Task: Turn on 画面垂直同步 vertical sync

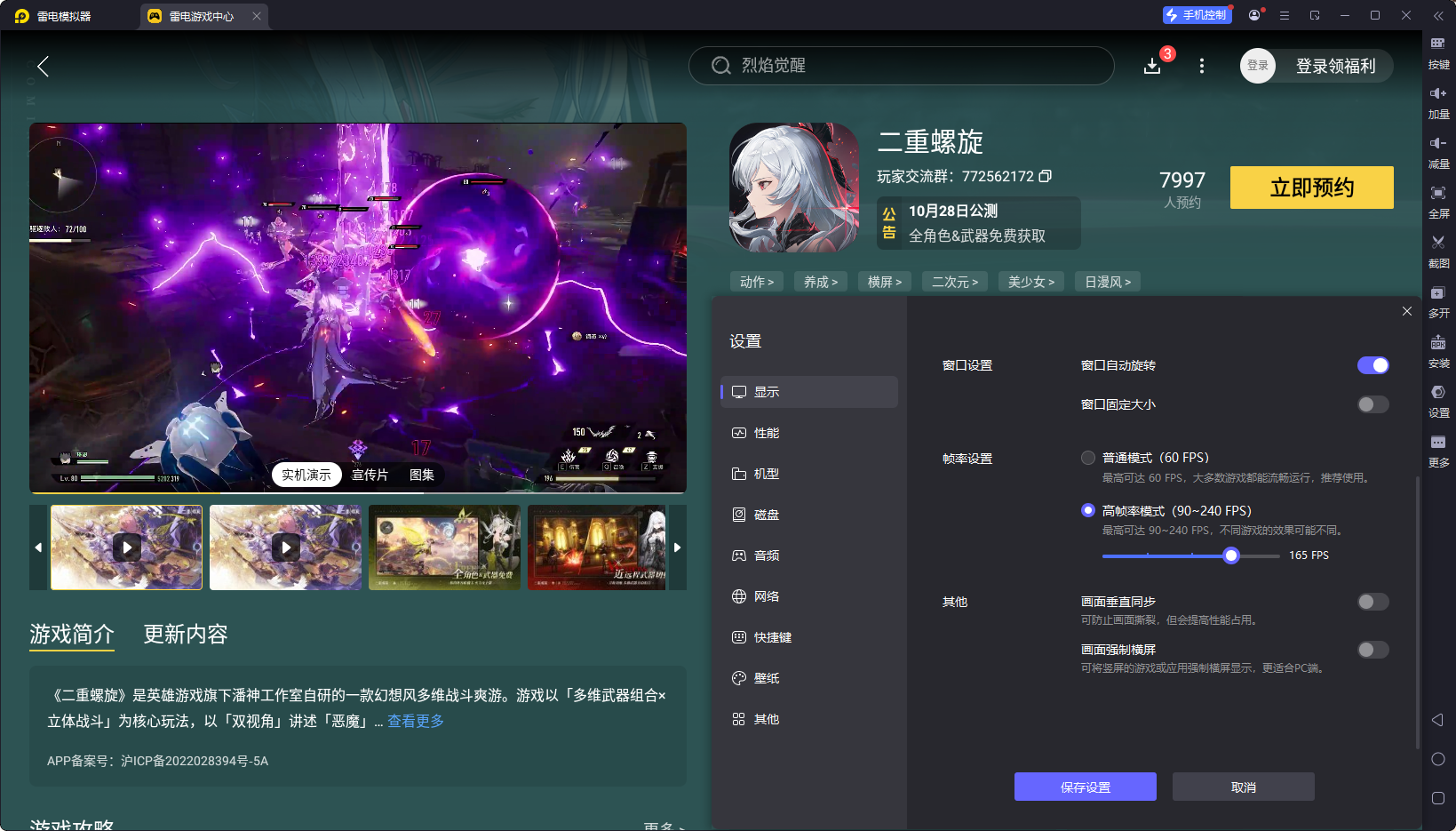Action: [x=1372, y=602]
